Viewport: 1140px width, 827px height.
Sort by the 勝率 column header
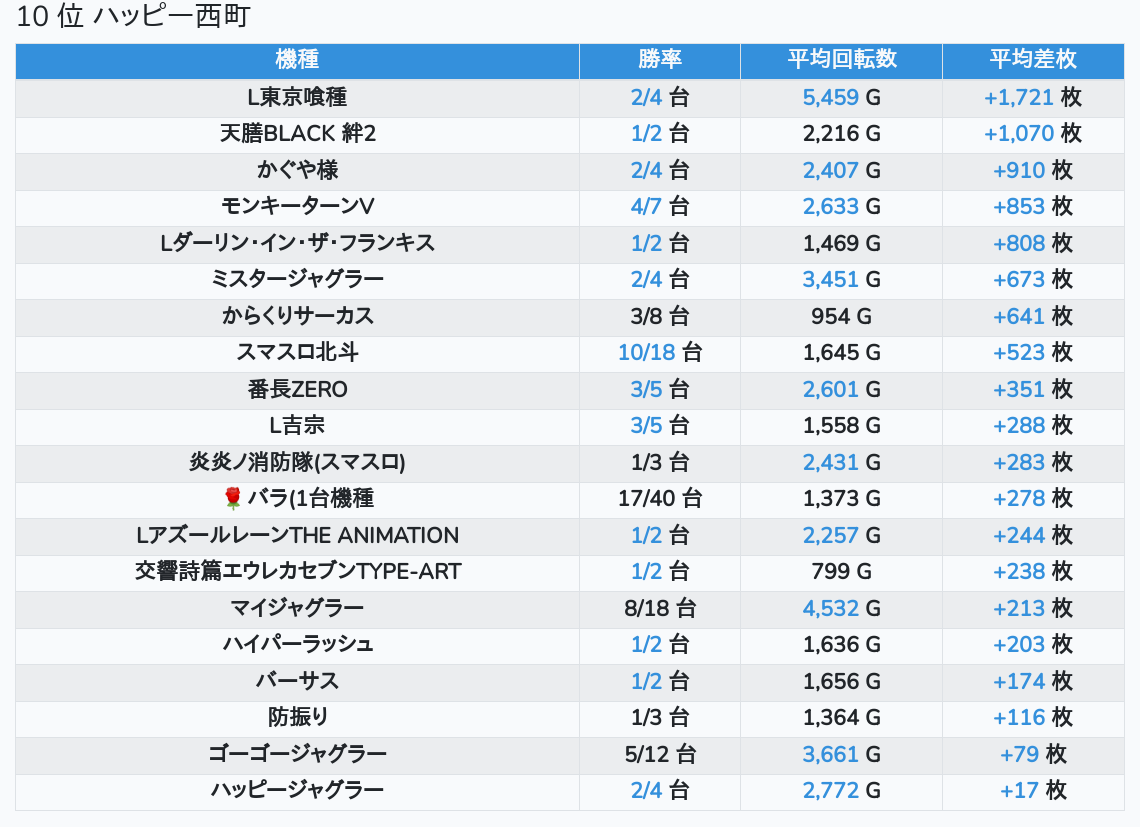coord(660,59)
